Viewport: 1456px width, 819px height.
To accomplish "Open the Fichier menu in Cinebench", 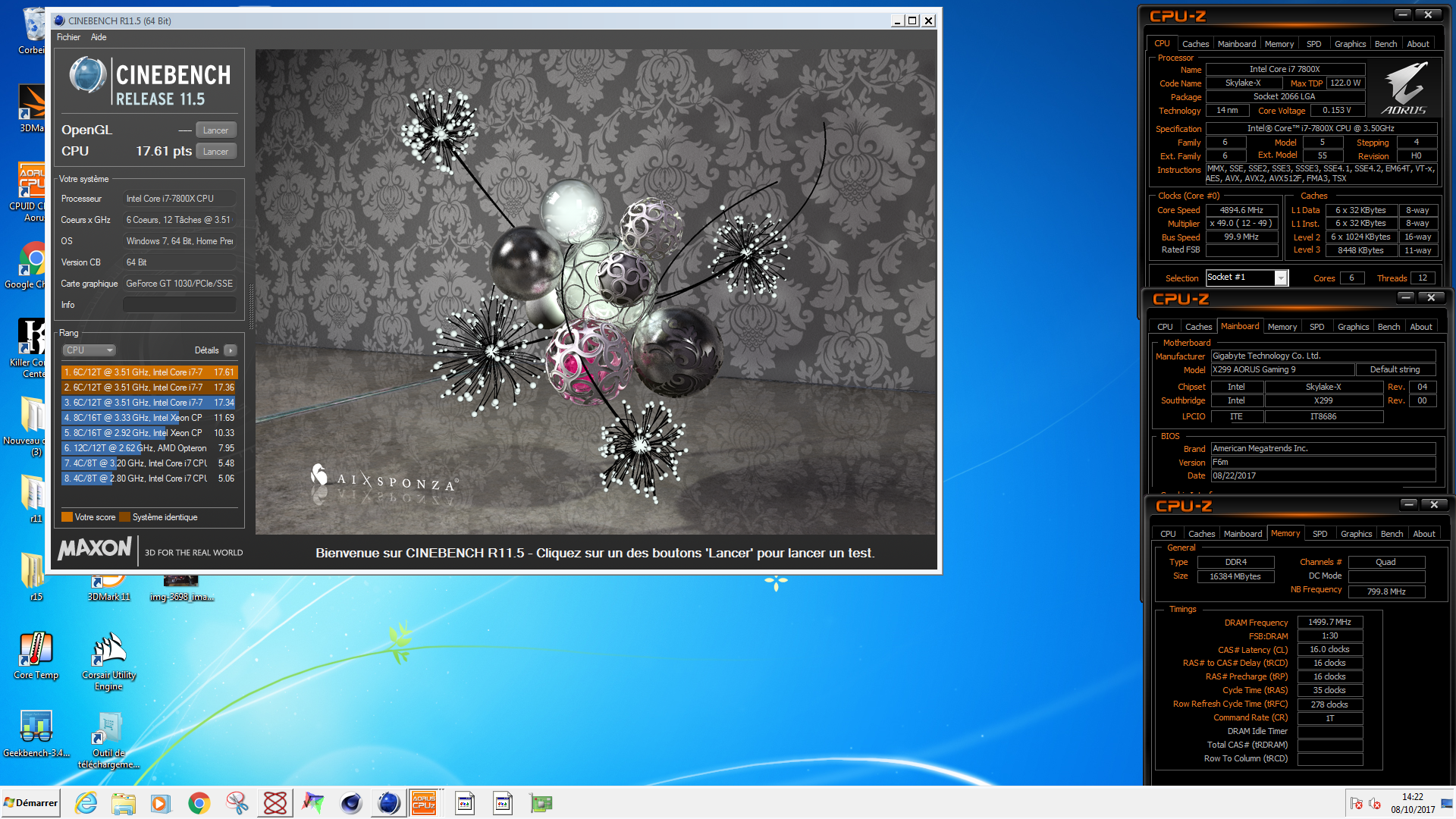I will 68,37.
